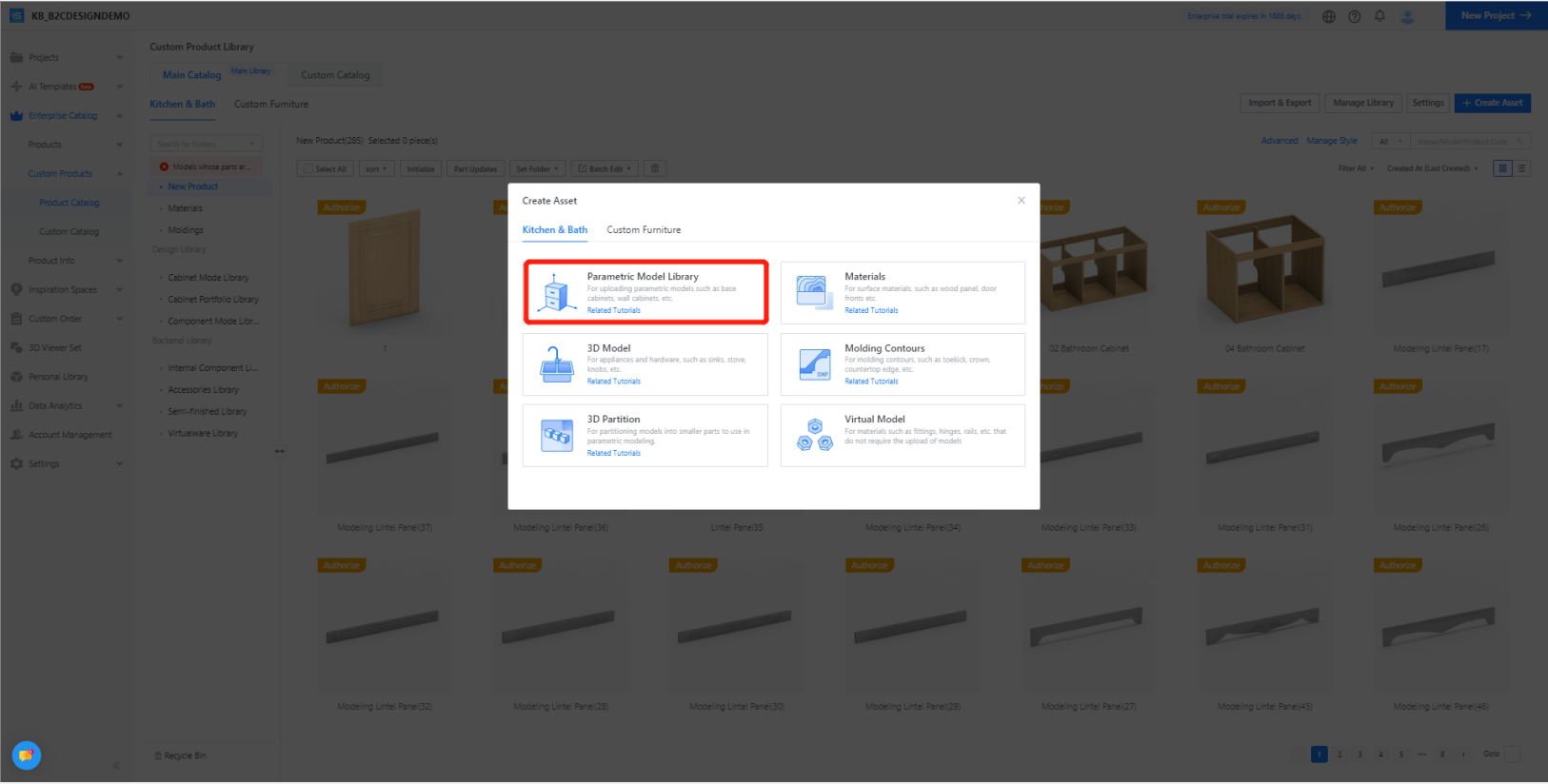
Task: Open Related Tutorials link under 3D Partition
Action: point(613,453)
